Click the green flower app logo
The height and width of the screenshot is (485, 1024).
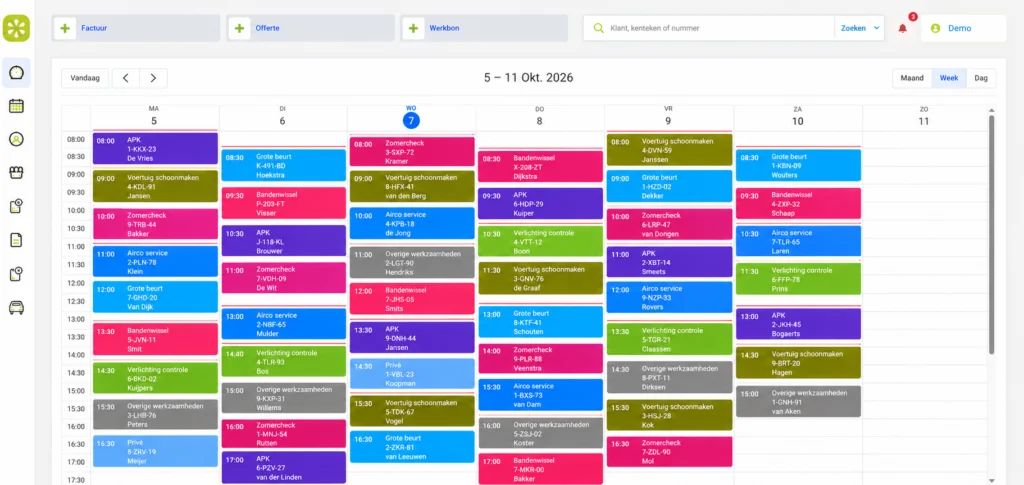point(16,28)
